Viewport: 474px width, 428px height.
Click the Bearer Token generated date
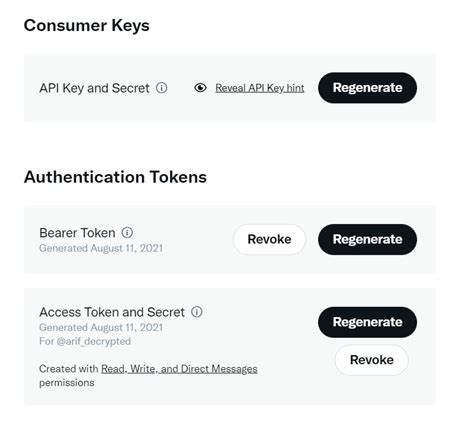(x=101, y=248)
